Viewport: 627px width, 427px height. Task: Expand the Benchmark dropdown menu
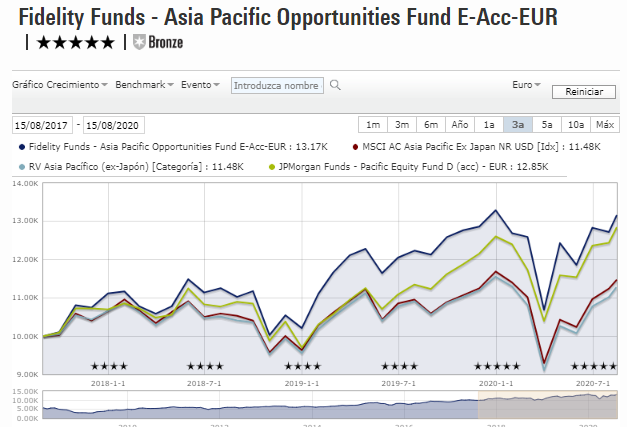[144, 85]
